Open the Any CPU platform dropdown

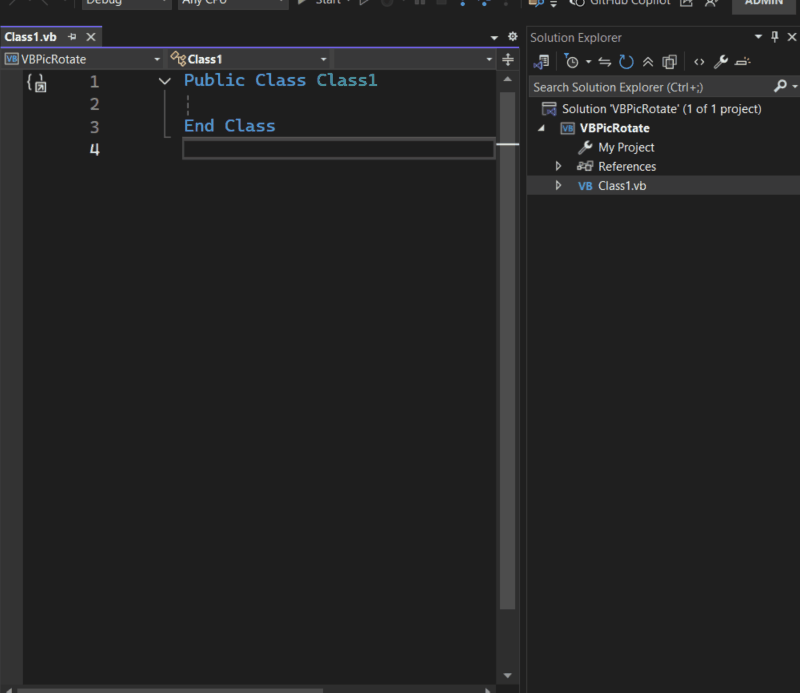tap(233, 2)
